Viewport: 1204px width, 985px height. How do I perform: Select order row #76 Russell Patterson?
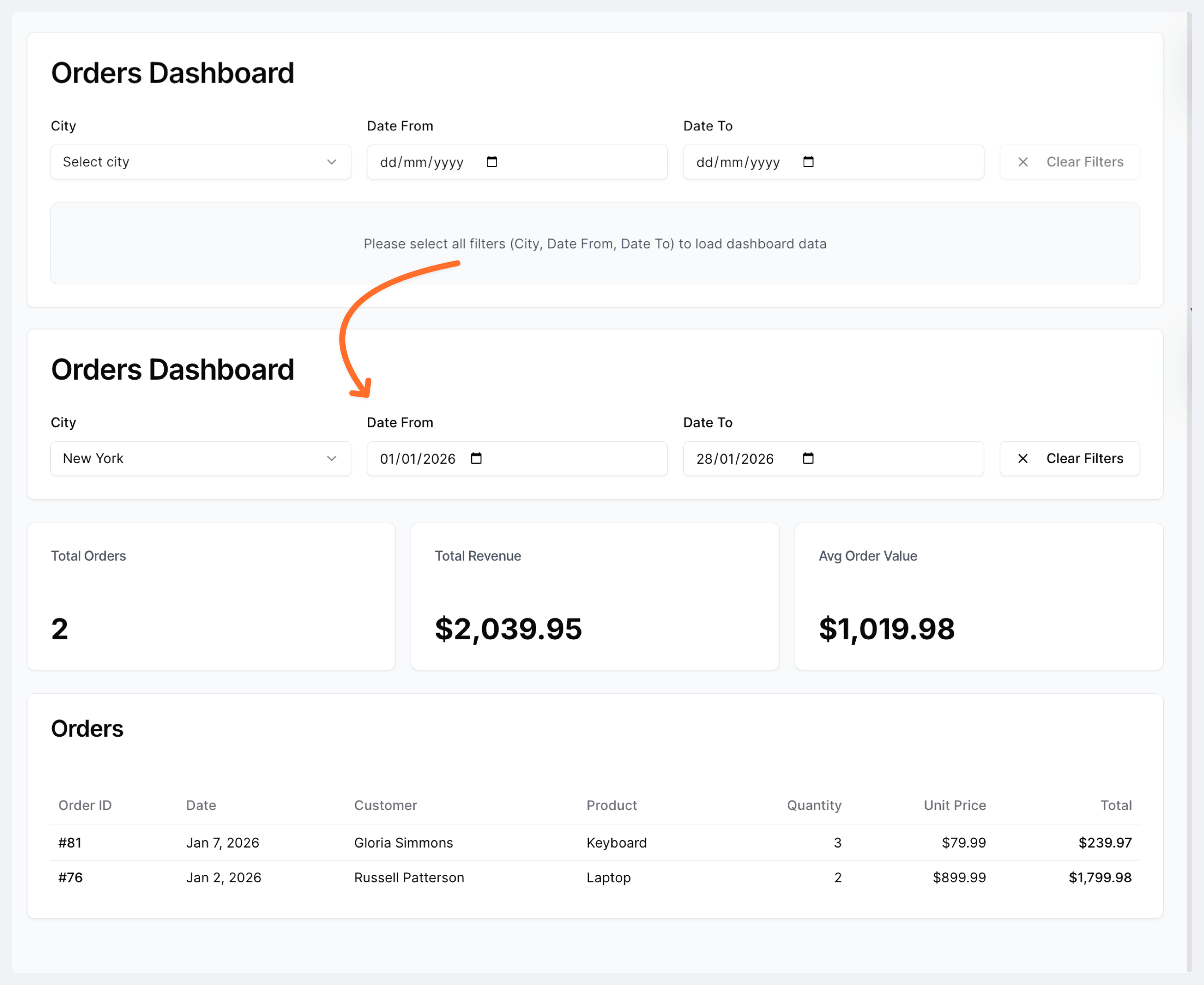coord(409,877)
